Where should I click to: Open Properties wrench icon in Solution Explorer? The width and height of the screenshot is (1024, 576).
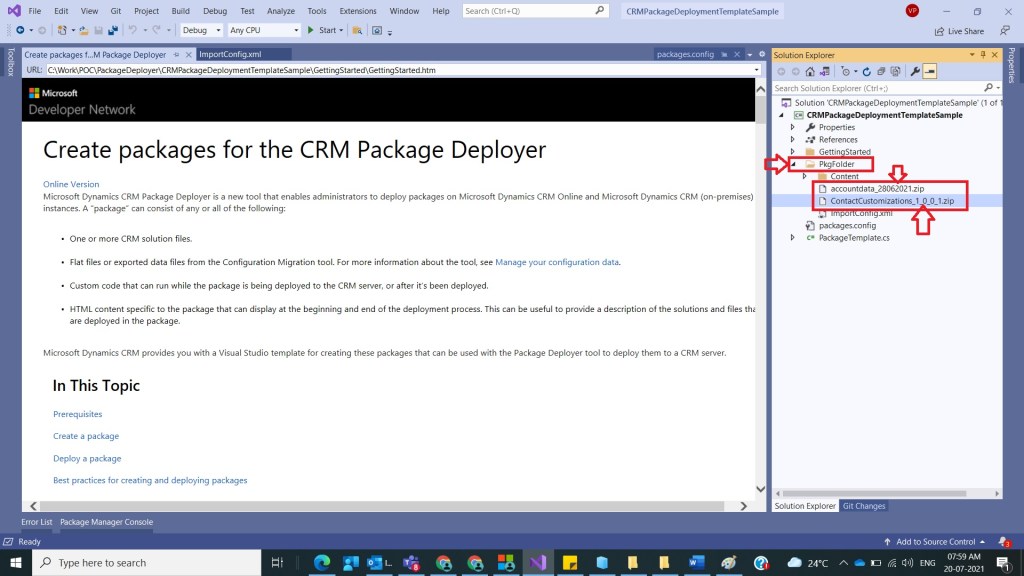[x=913, y=72]
